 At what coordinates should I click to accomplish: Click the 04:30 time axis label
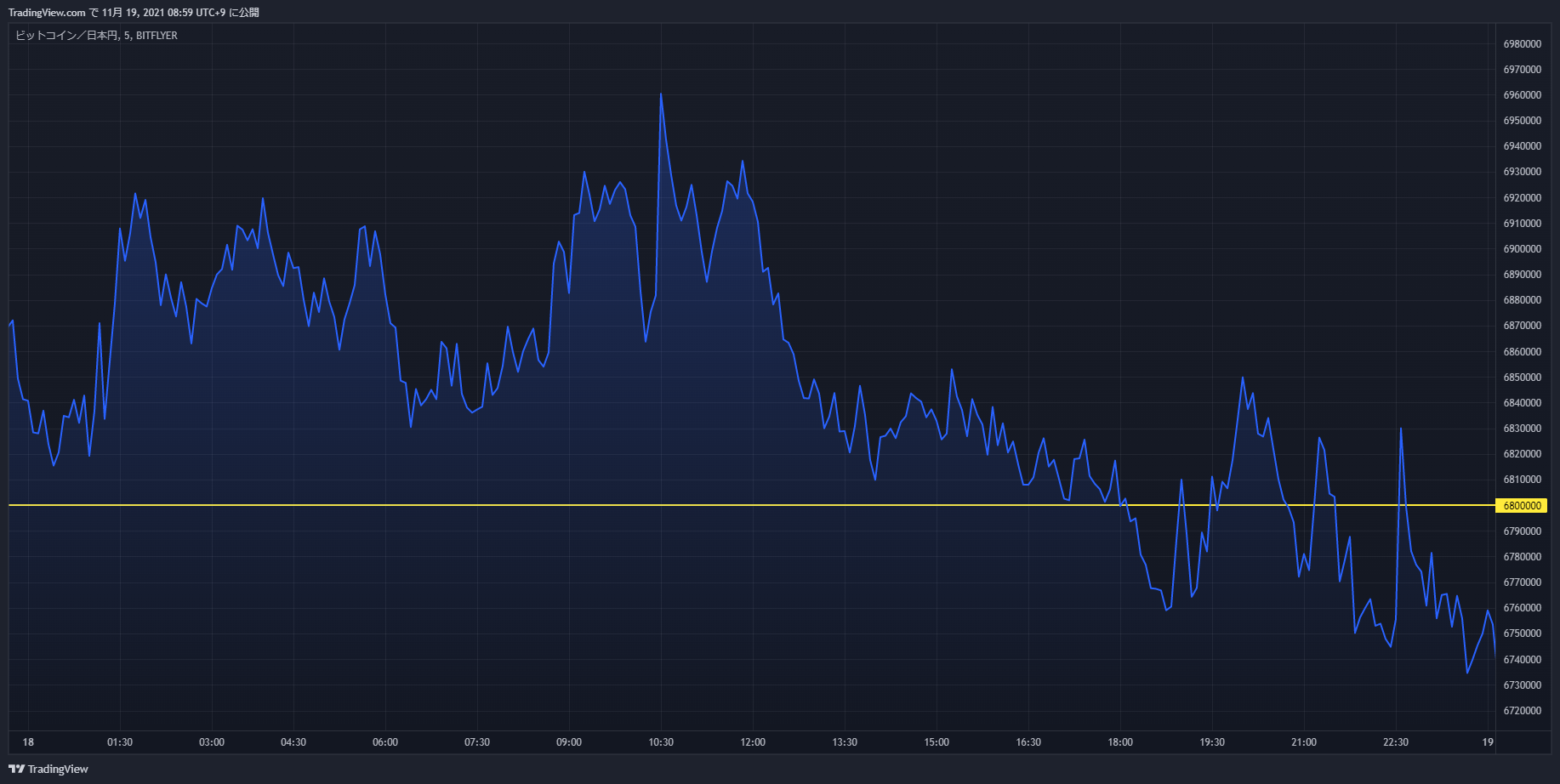293,742
